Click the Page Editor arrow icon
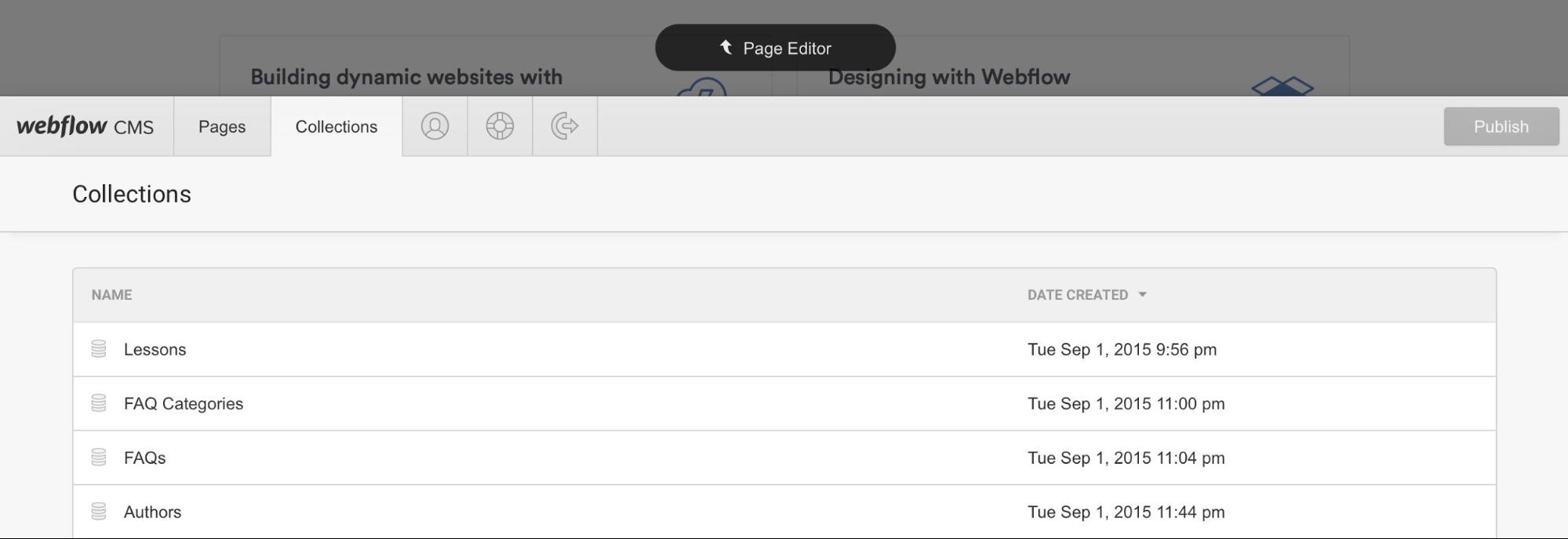1568x539 pixels. point(726,48)
